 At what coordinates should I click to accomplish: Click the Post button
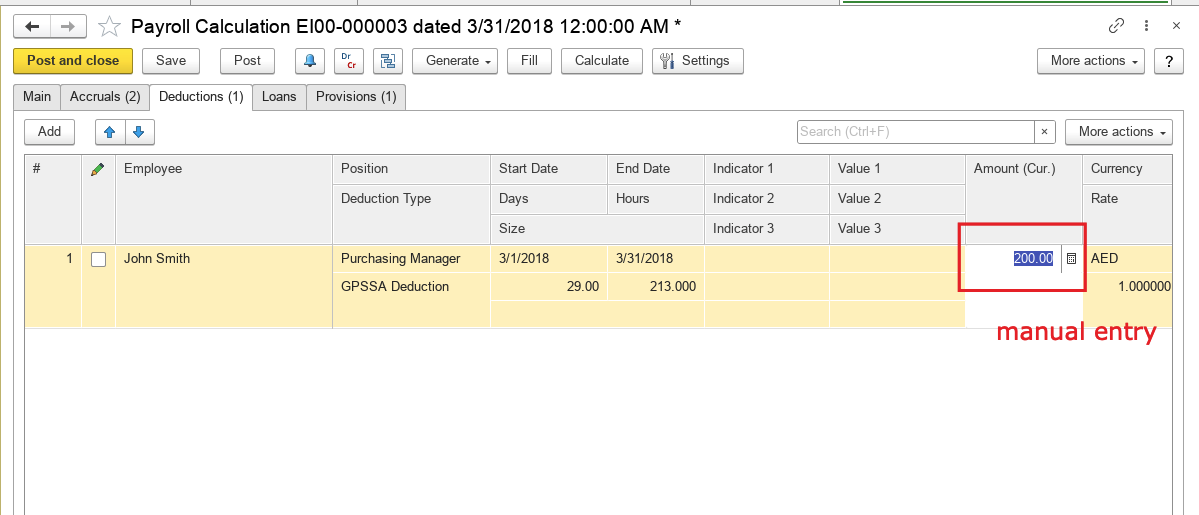coord(248,61)
